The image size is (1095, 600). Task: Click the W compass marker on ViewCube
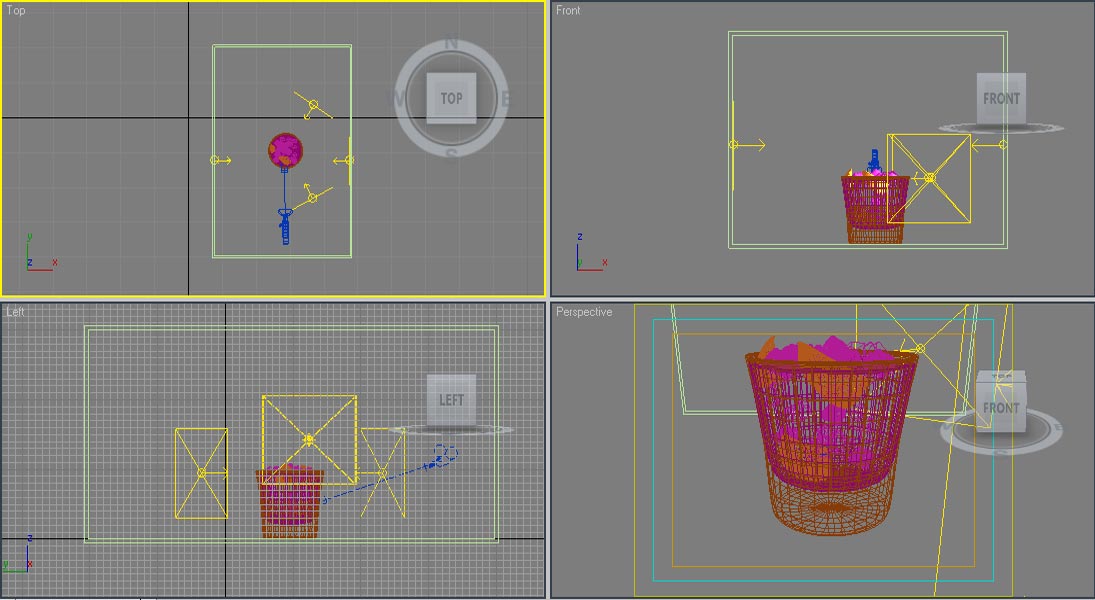397,98
